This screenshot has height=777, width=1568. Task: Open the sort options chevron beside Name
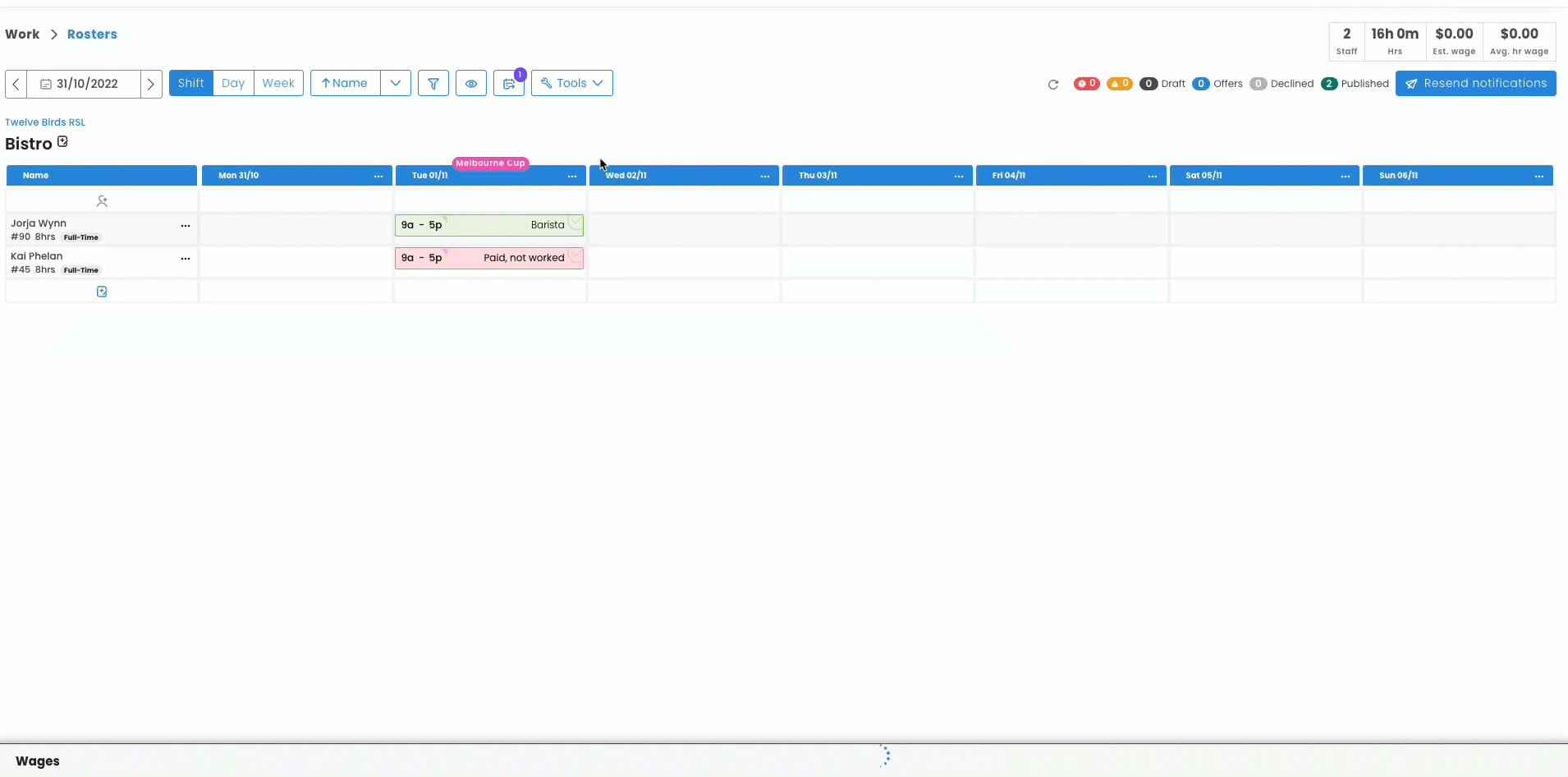coord(396,83)
